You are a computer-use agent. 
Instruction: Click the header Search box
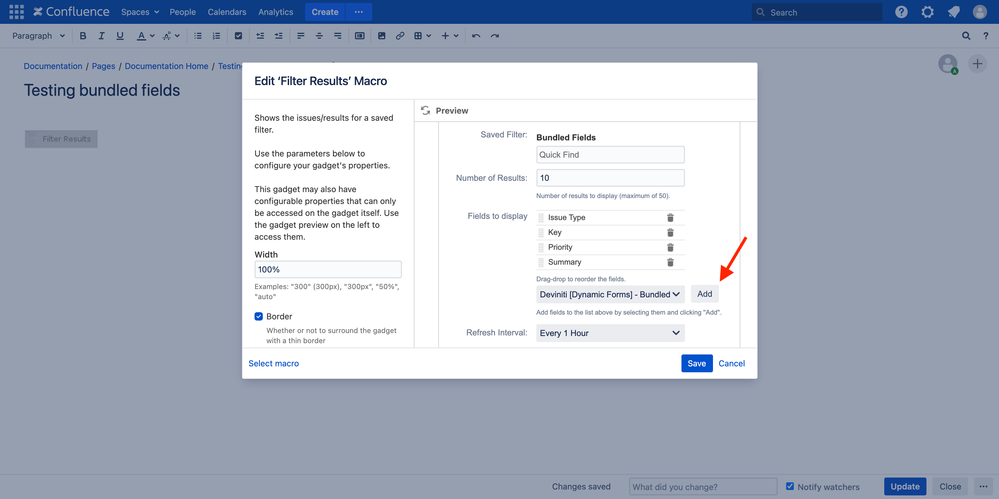point(817,12)
